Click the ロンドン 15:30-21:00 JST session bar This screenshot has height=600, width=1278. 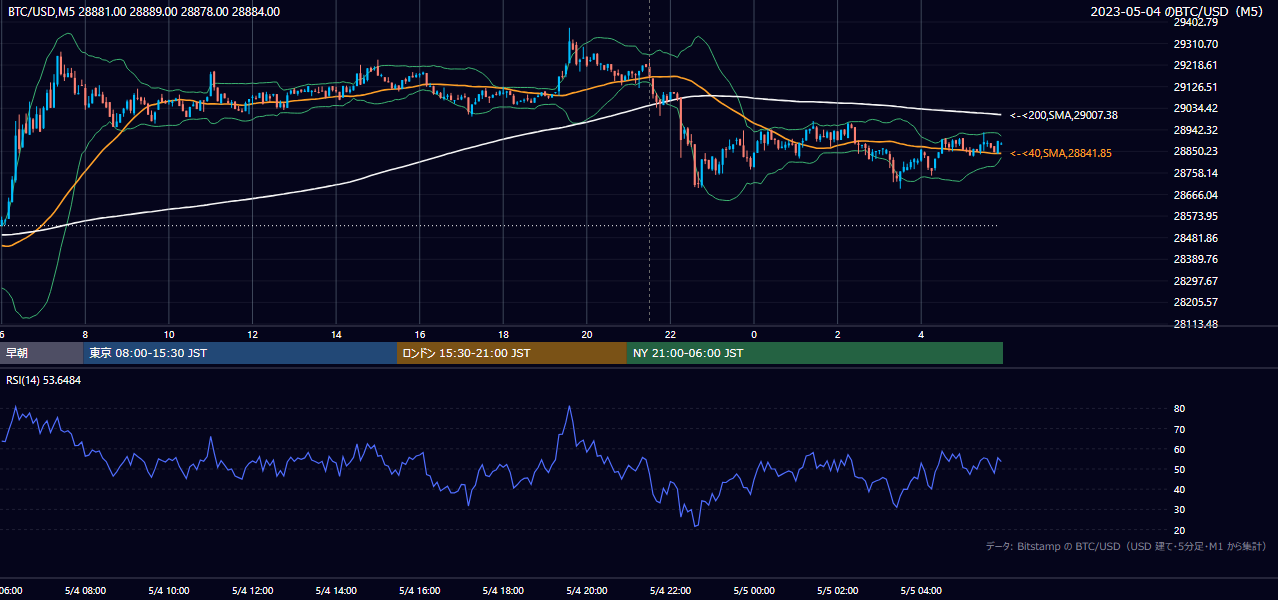point(512,353)
